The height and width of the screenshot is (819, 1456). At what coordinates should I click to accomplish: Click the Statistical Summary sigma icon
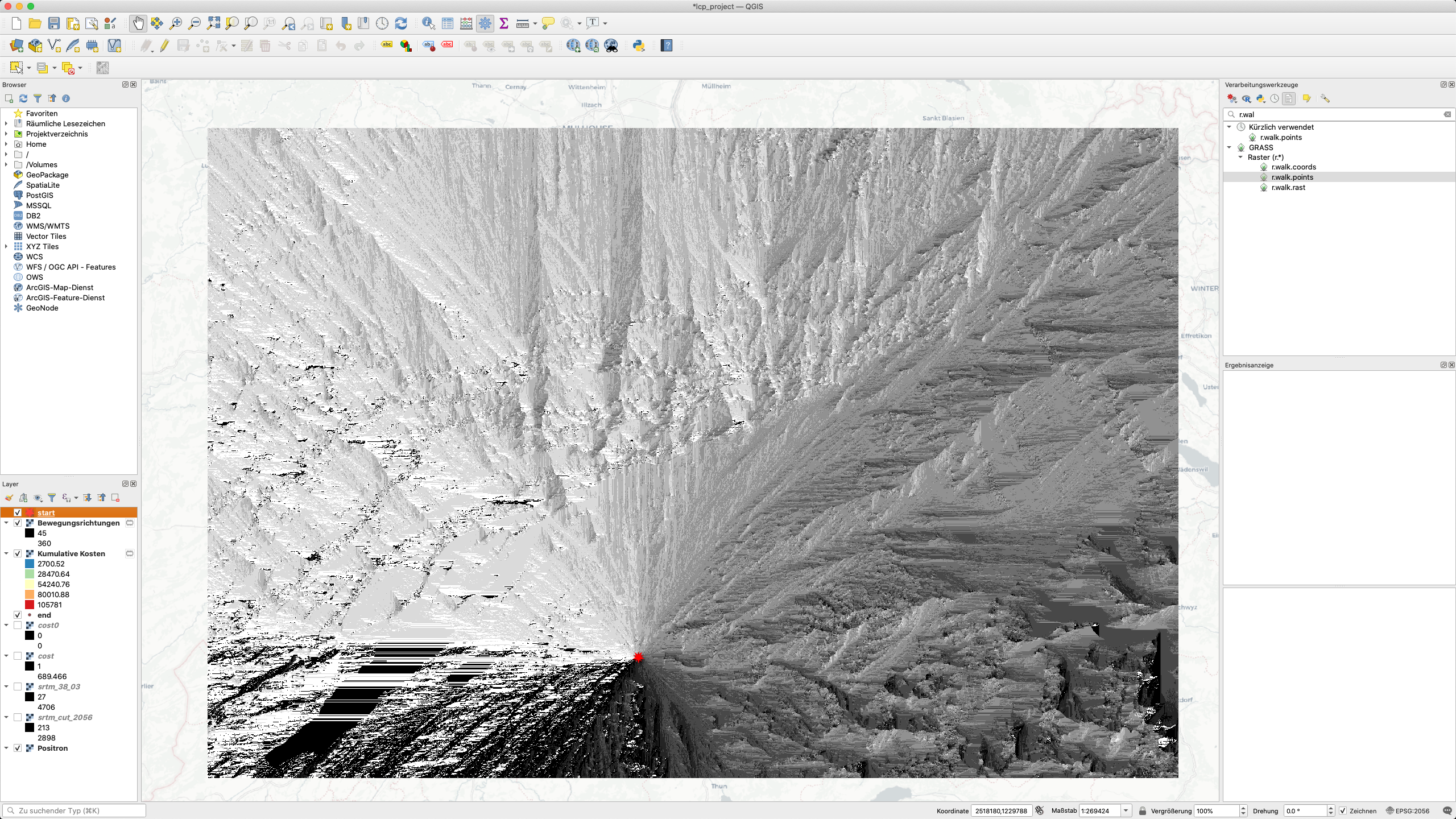pos(504,23)
